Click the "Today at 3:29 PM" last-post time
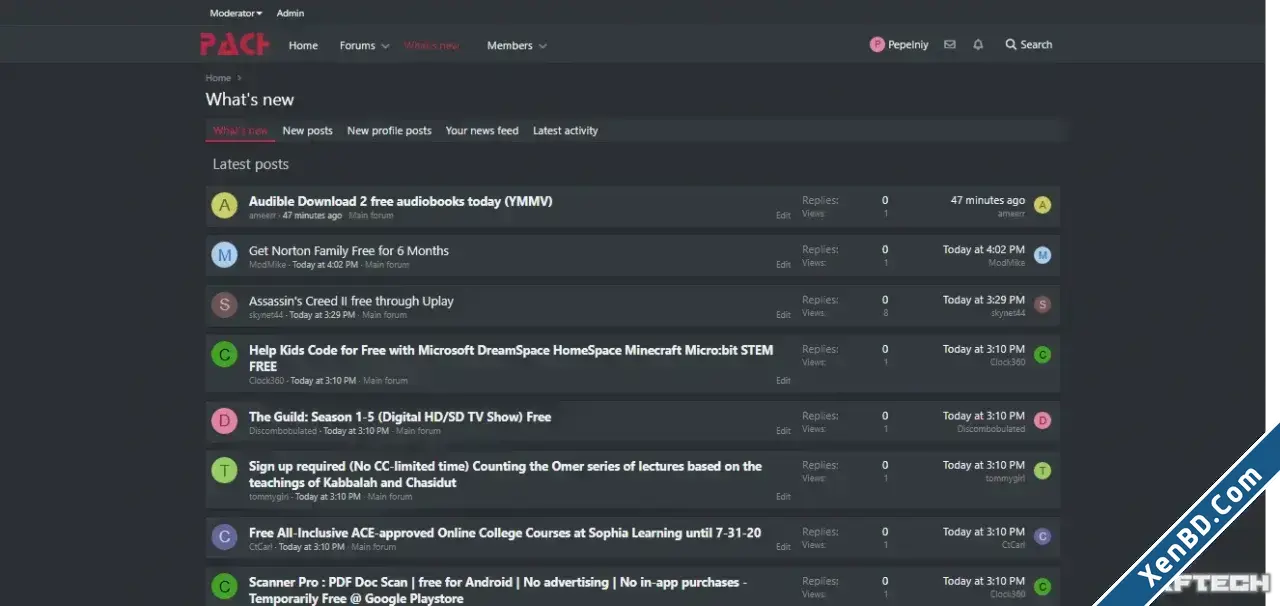This screenshot has height=606, width=1280. tap(984, 300)
